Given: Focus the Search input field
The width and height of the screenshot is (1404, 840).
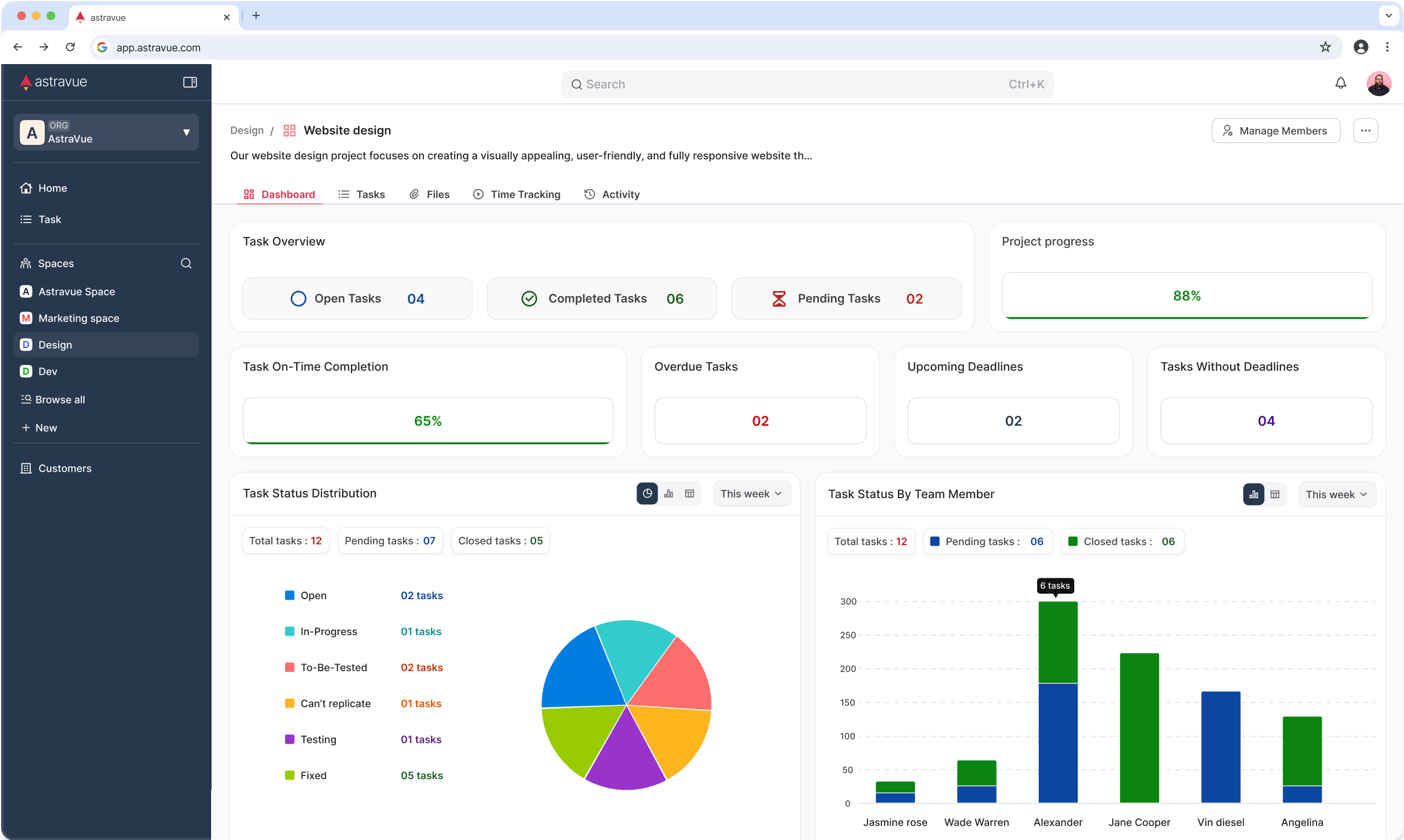Looking at the screenshot, I should point(792,84).
